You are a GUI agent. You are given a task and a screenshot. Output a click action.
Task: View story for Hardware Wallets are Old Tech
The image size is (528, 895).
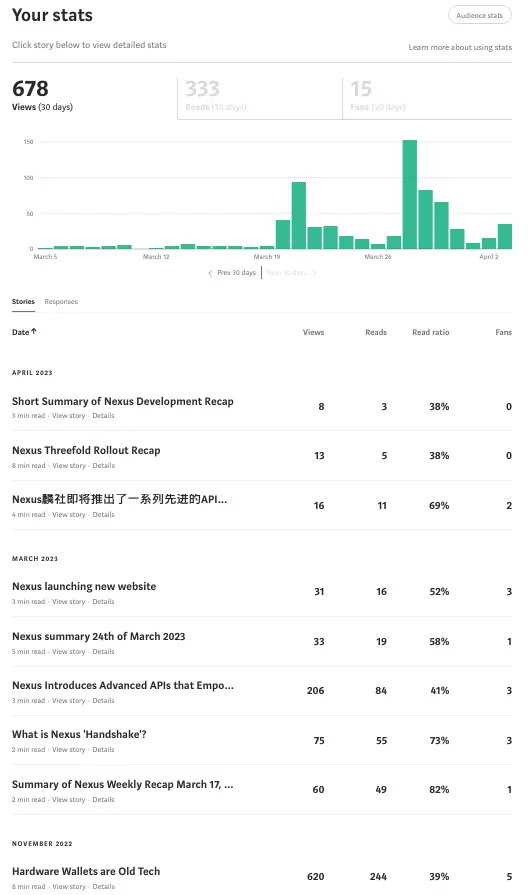69,887
